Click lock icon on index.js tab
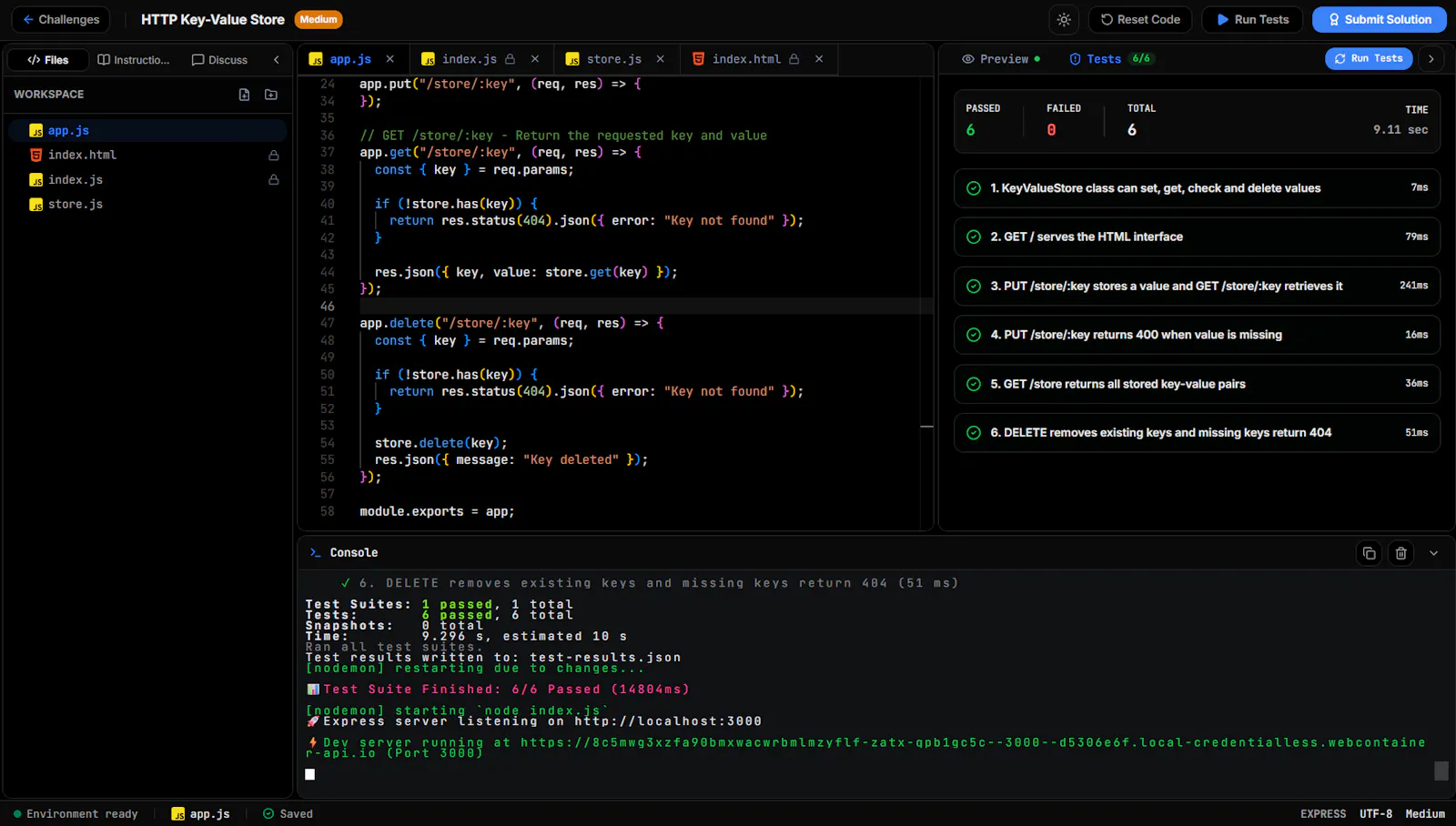The height and width of the screenshot is (826, 1456). (511, 59)
